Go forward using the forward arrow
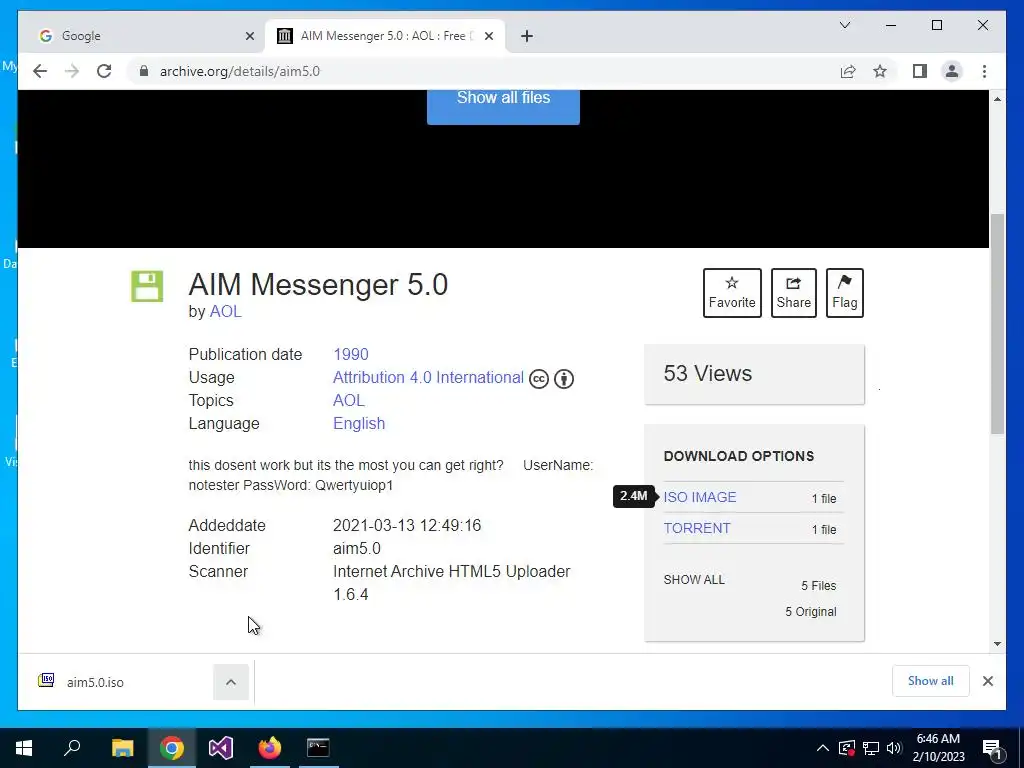 coord(72,71)
